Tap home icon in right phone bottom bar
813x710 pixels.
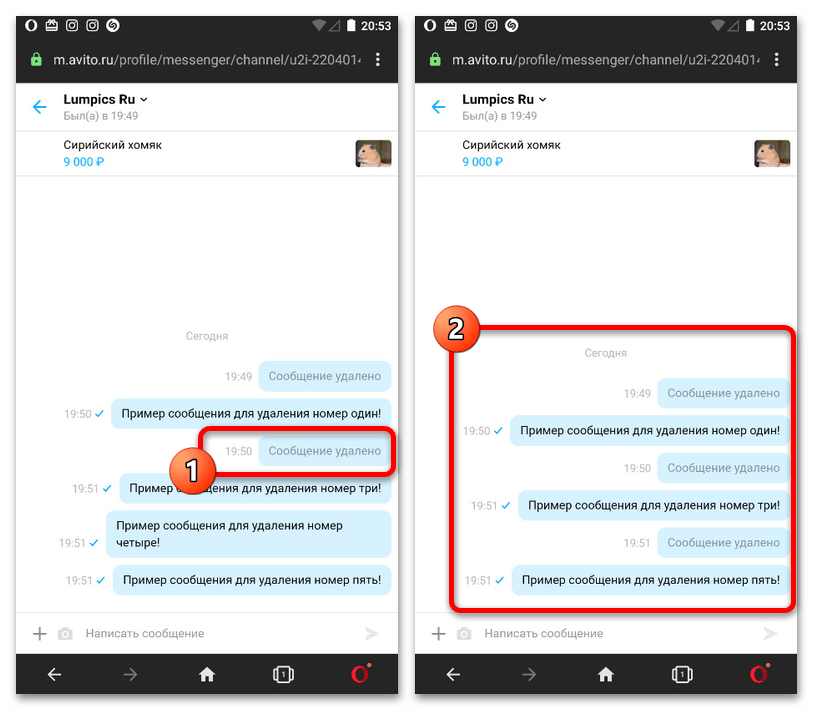(606, 674)
